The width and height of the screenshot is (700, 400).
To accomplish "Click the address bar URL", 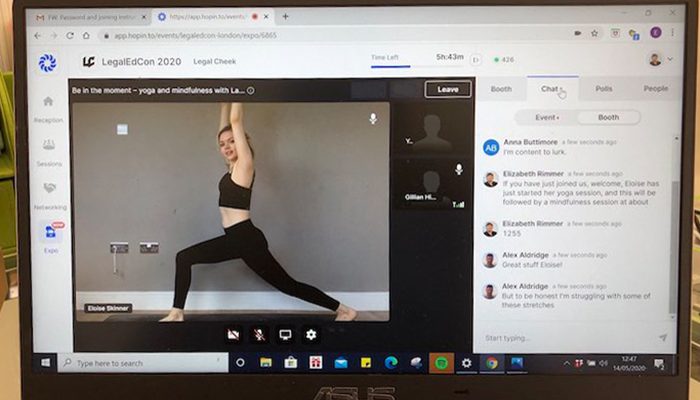I will 195,35.
